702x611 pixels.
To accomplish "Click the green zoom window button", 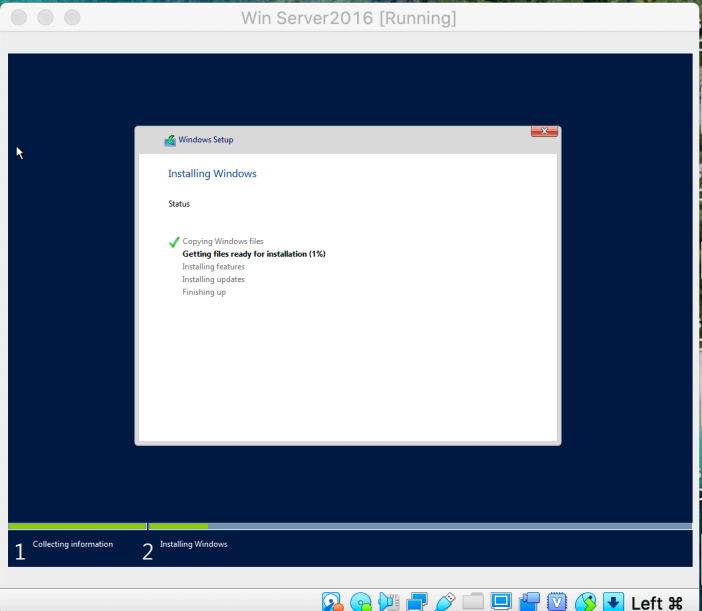I will (x=72, y=17).
